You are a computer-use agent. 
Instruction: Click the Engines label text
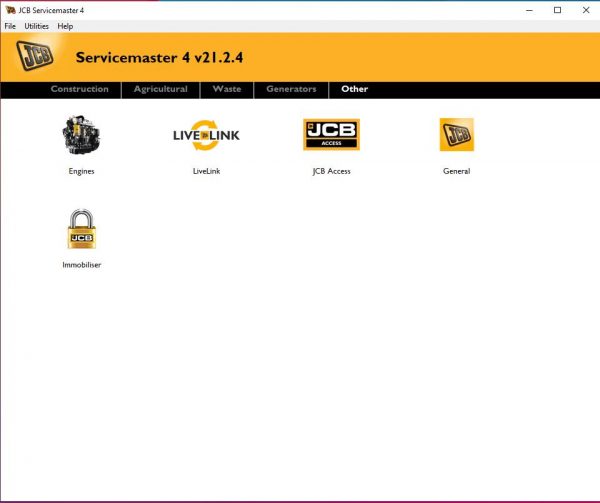(x=81, y=171)
